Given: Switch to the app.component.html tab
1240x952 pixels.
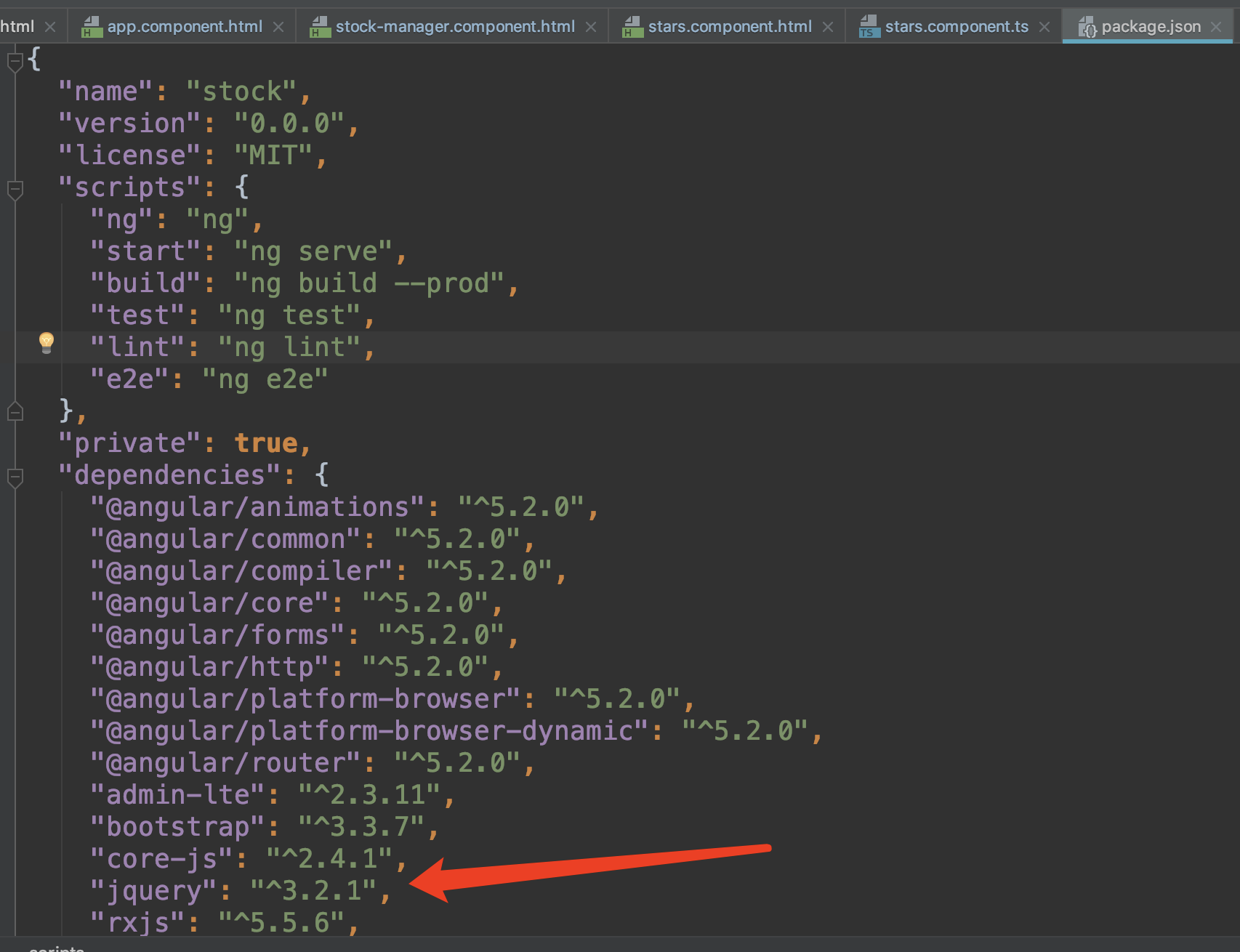Looking at the screenshot, I should point(183,27).
